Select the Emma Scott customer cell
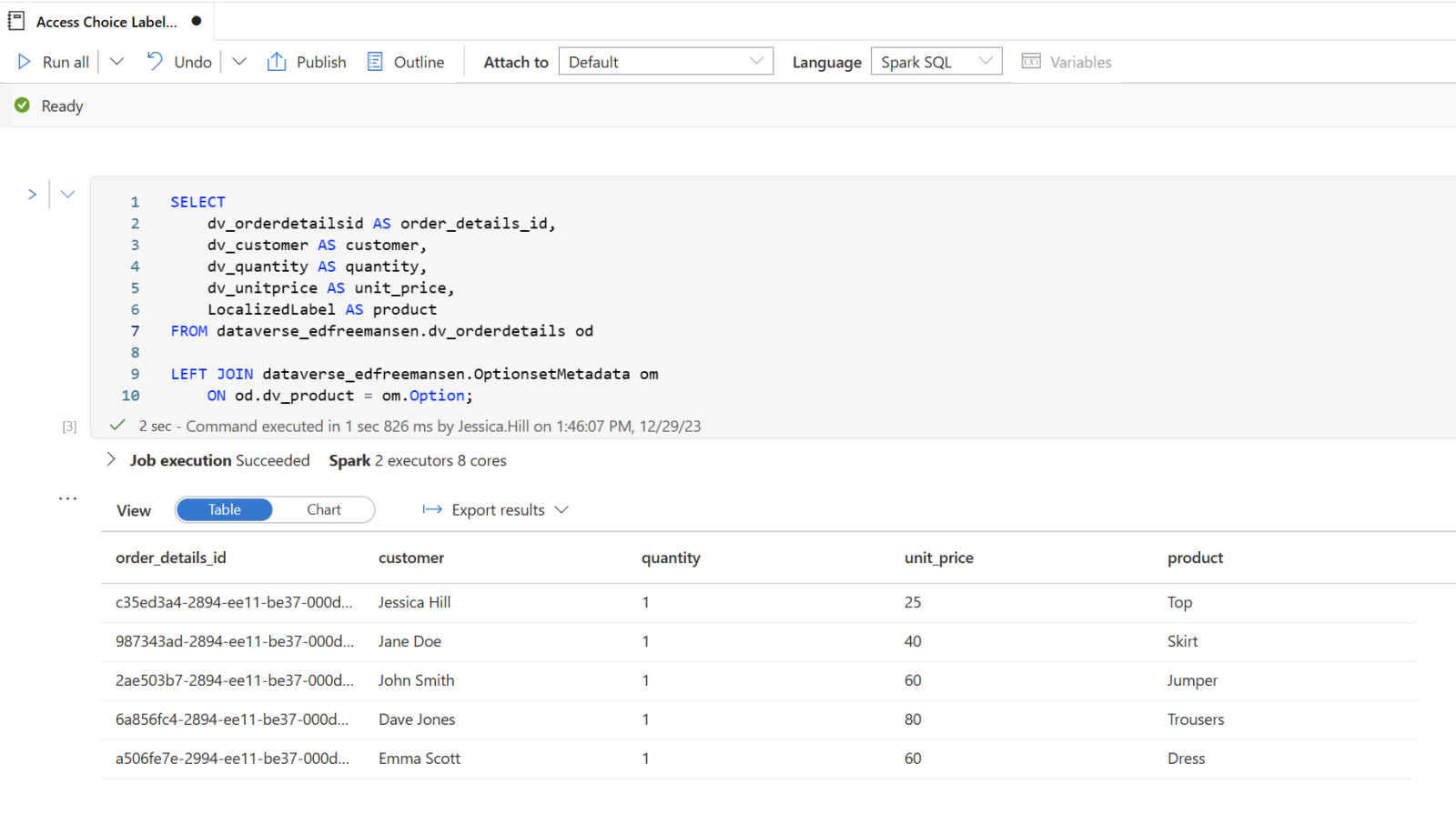1456x814 pixels. [x=420, y=759]
